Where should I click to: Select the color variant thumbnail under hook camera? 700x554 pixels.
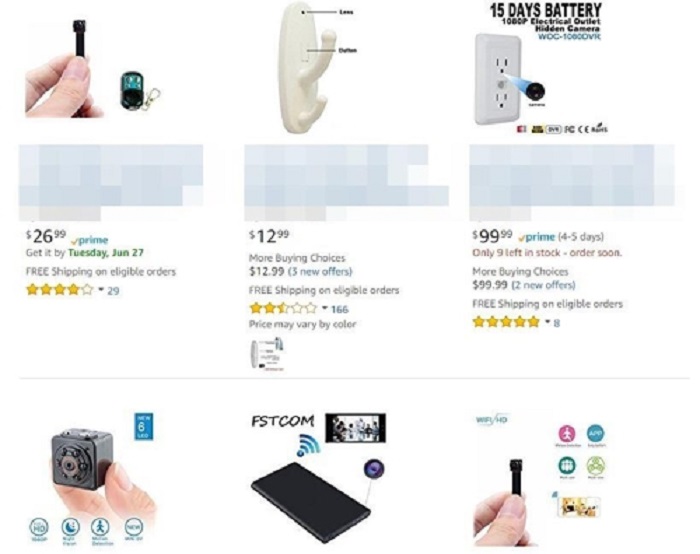267,353
